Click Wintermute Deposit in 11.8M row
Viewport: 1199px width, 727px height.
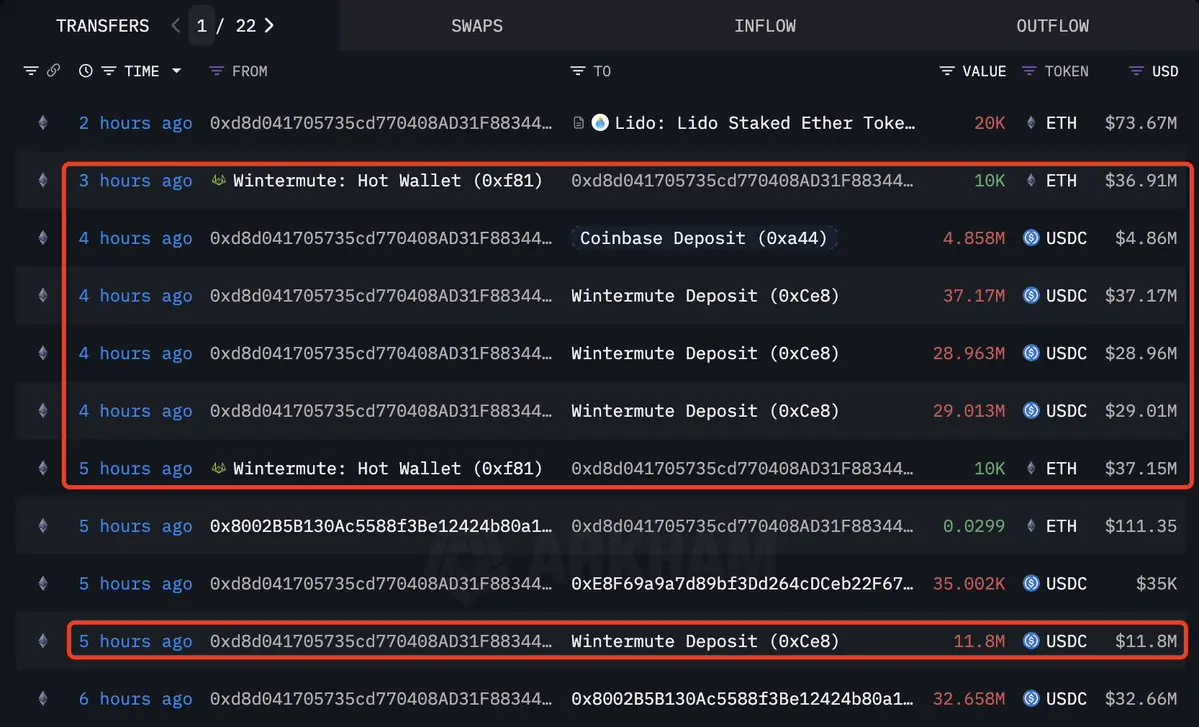pos(705,641)
